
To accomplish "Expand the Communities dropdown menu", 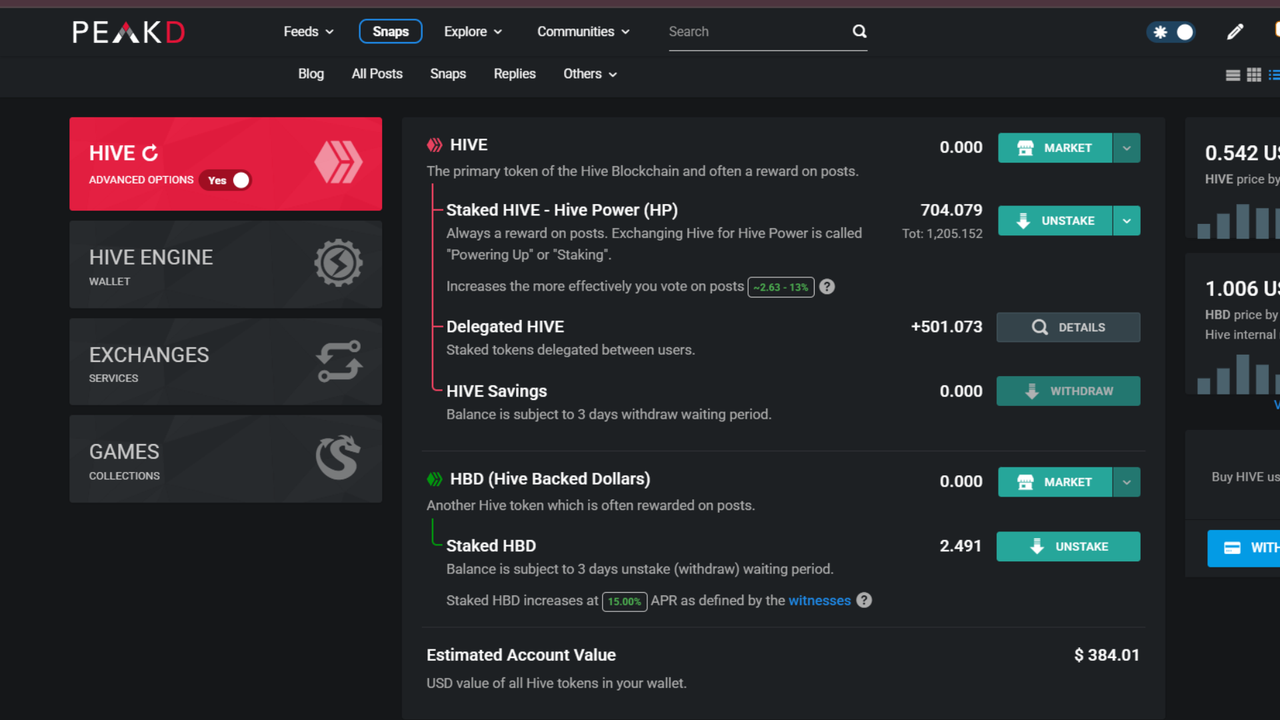I will tap(584, 32).
